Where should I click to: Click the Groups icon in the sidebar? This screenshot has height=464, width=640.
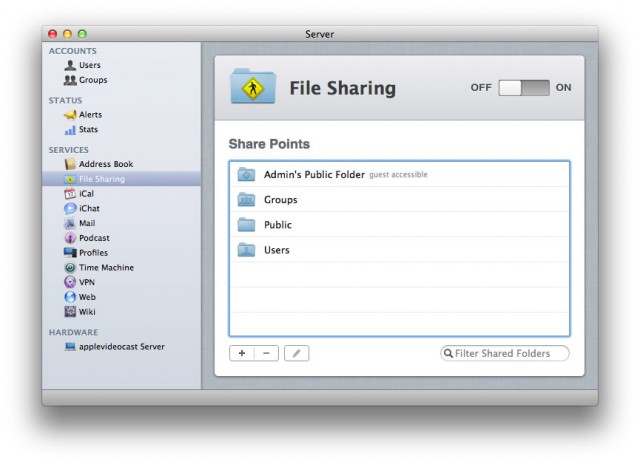point(70,80)
